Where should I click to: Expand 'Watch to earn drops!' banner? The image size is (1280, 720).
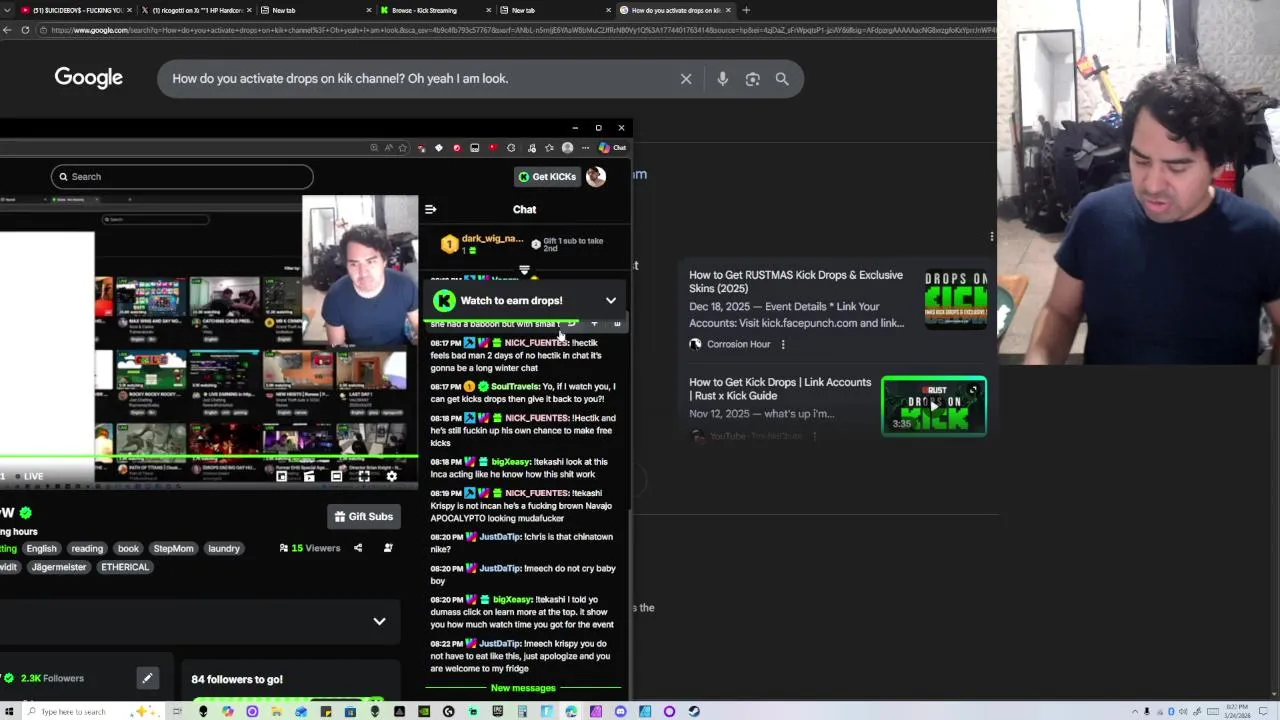[611, 301]
